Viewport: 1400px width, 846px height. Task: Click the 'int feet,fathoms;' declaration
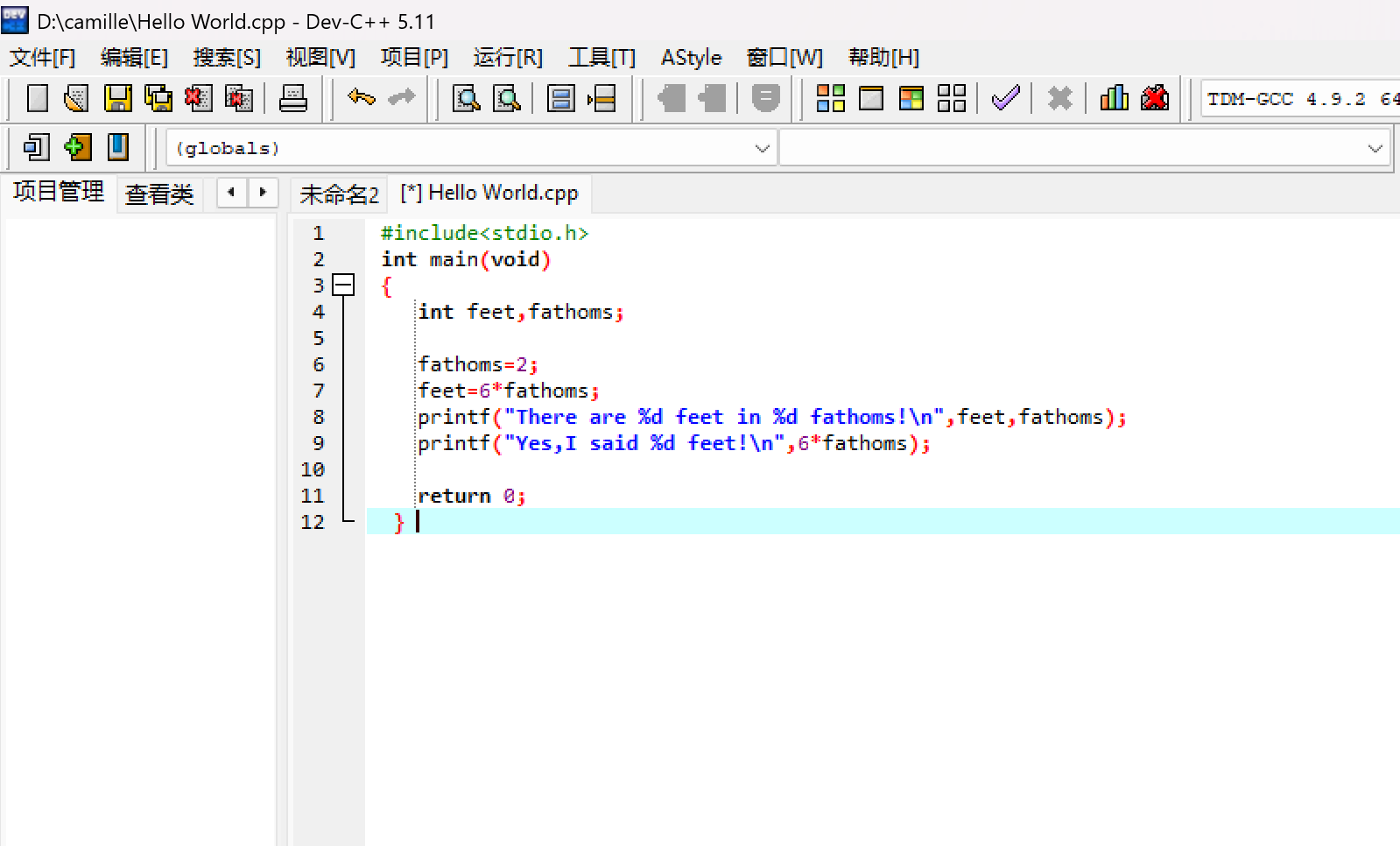pos(521,312)
